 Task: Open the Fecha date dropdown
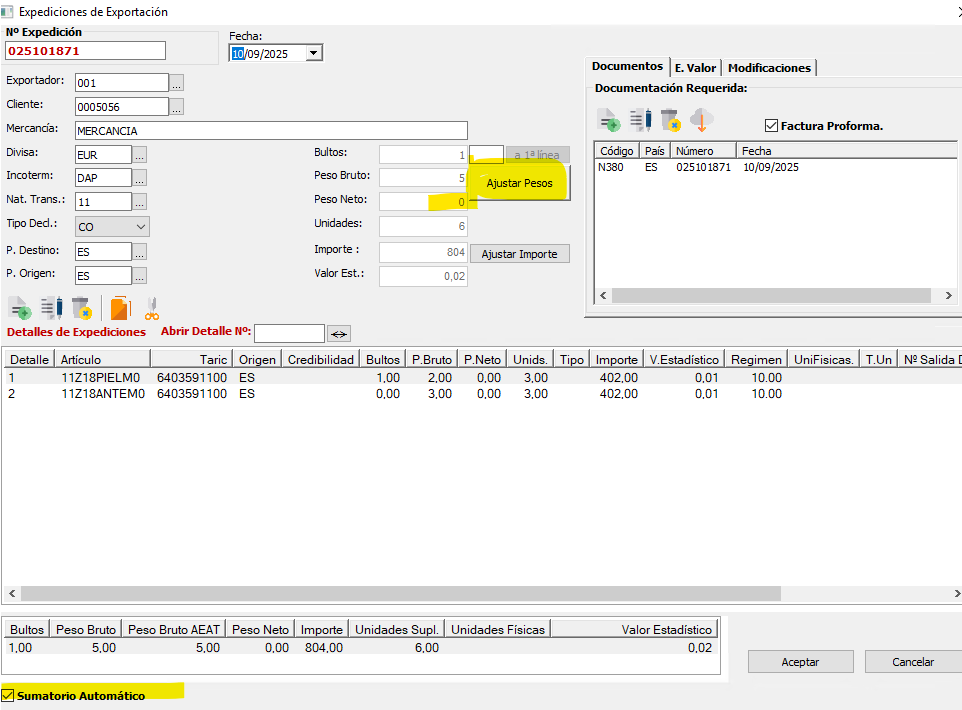314,54
